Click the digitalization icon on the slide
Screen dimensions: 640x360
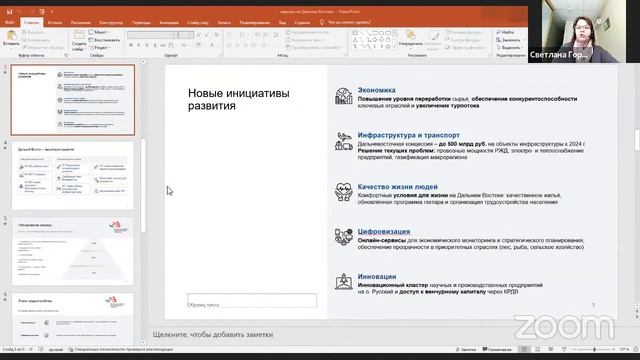coord(344,237)
